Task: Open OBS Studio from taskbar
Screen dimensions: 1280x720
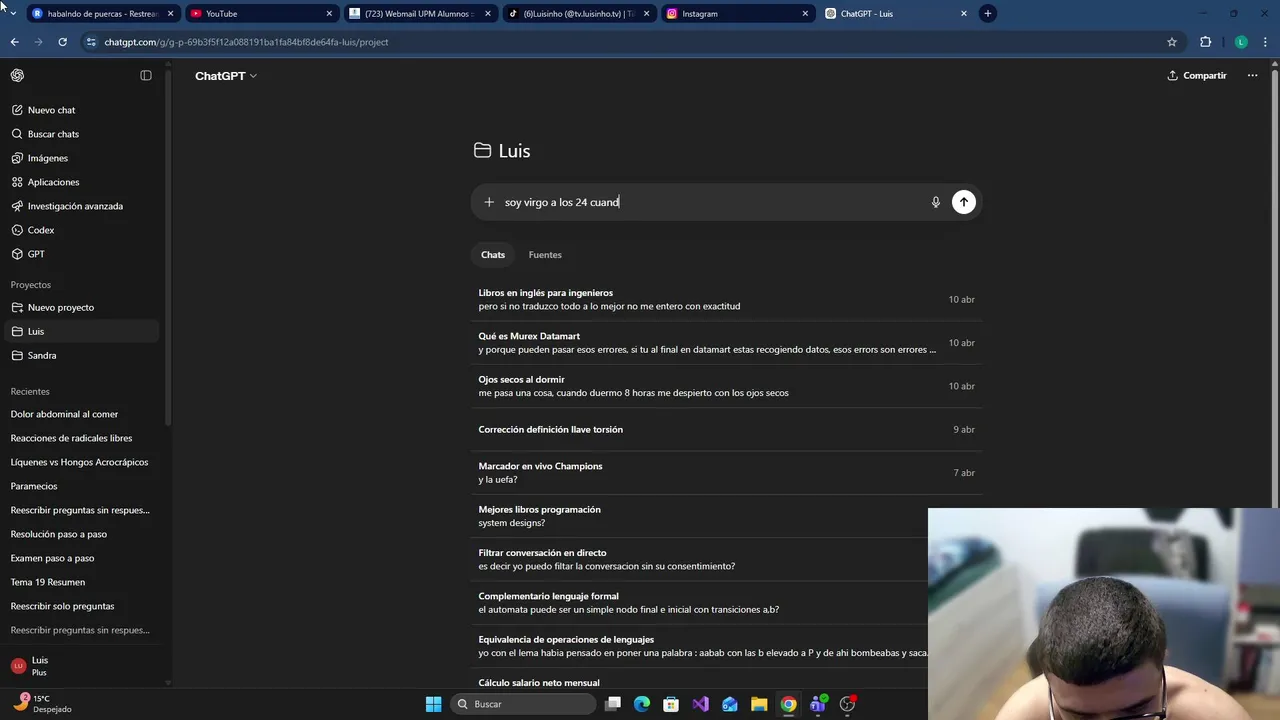Action: 848,704
